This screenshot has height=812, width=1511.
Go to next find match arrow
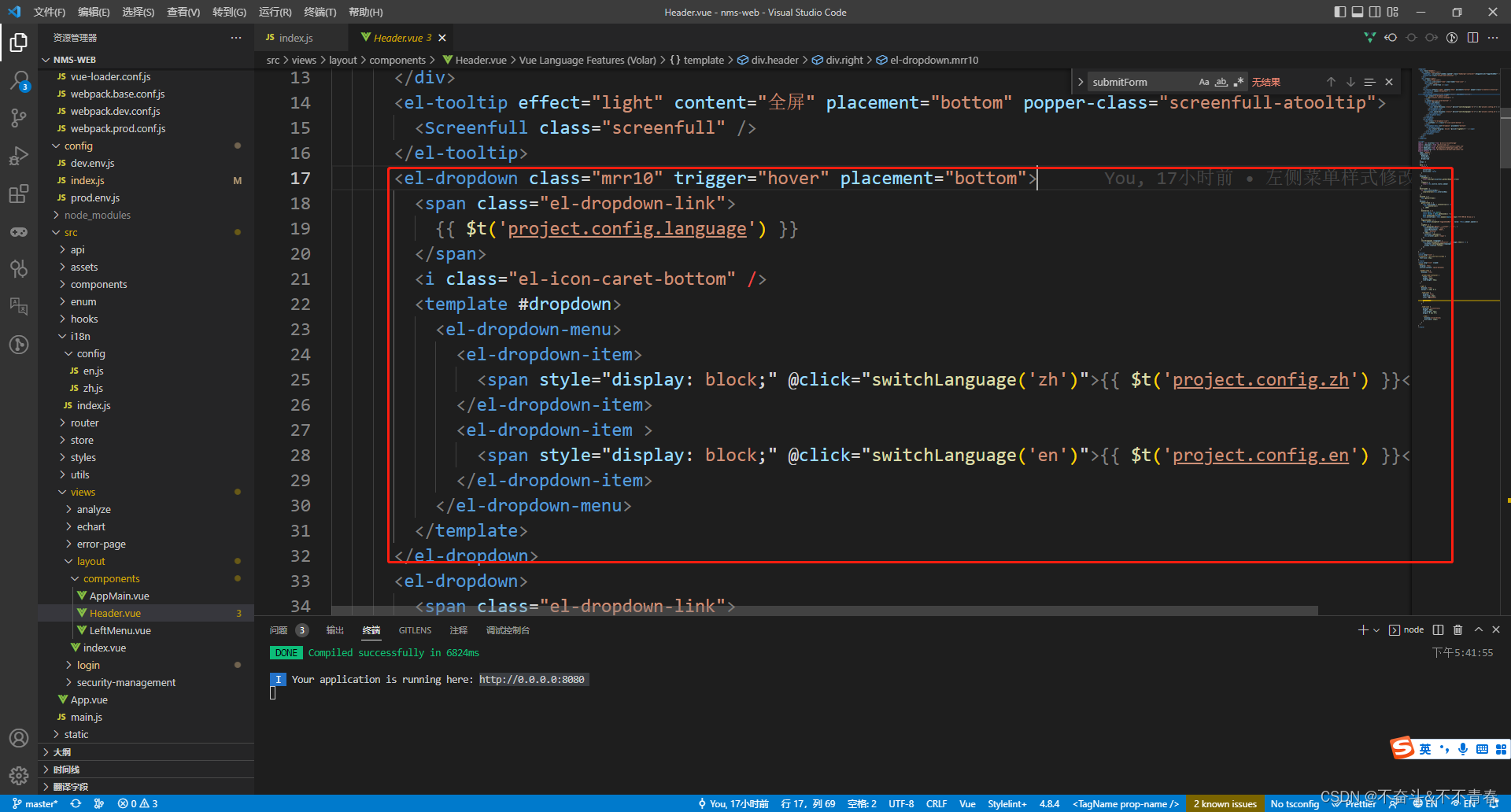click(1350, 82)
